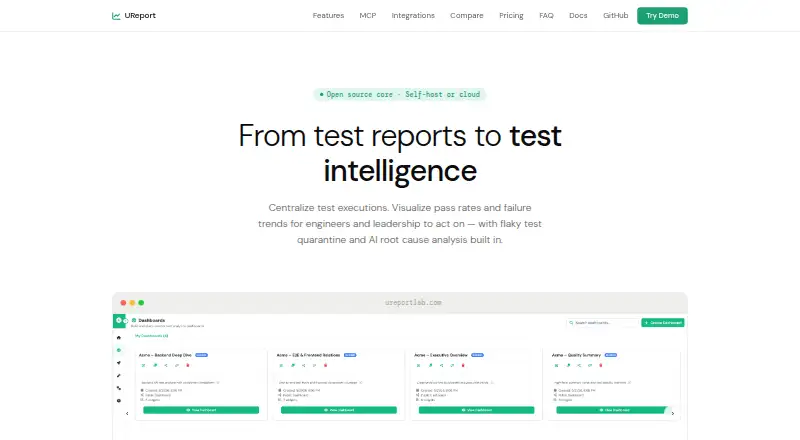View the E2E & Frontend dashboard
The height and width of the screenshot is (440, 800).
click(339, 410)
